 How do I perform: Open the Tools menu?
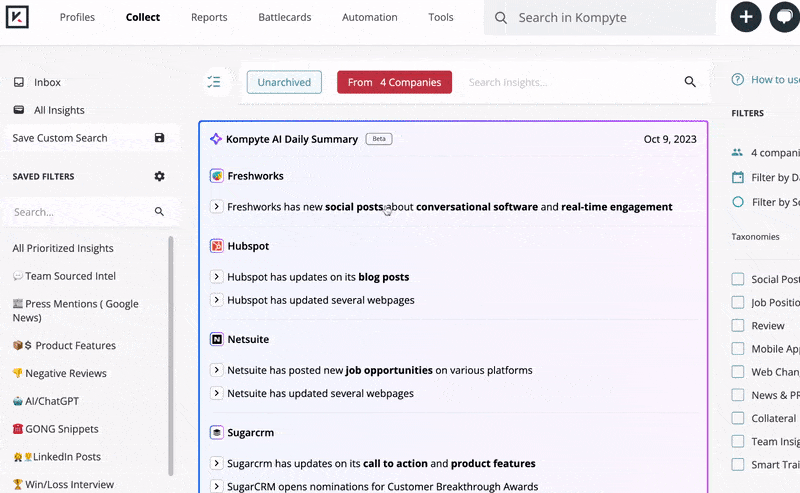[441, 17]
